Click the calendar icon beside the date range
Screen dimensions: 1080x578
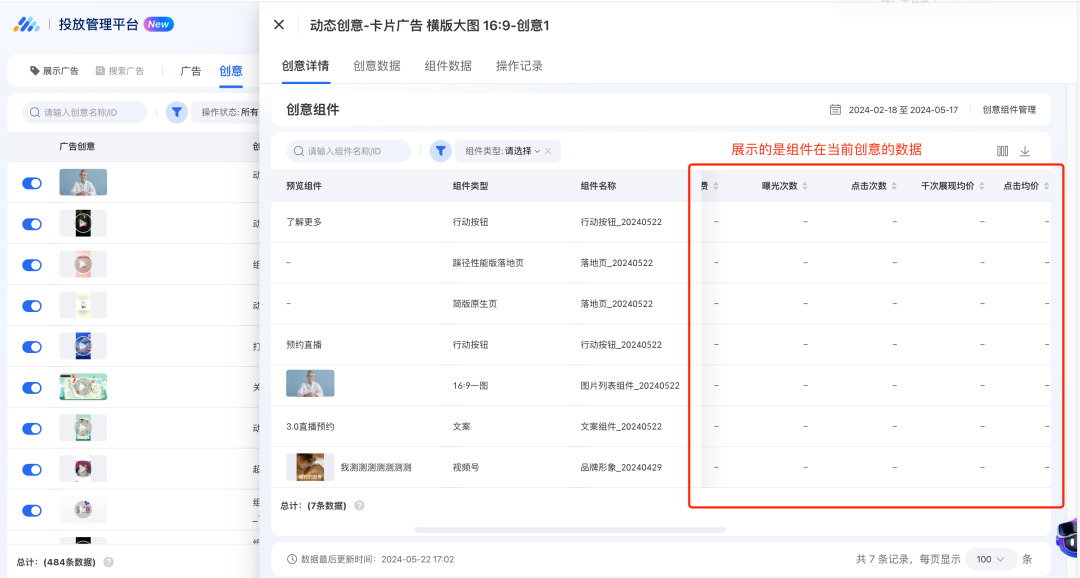click(x=835, y=110)
